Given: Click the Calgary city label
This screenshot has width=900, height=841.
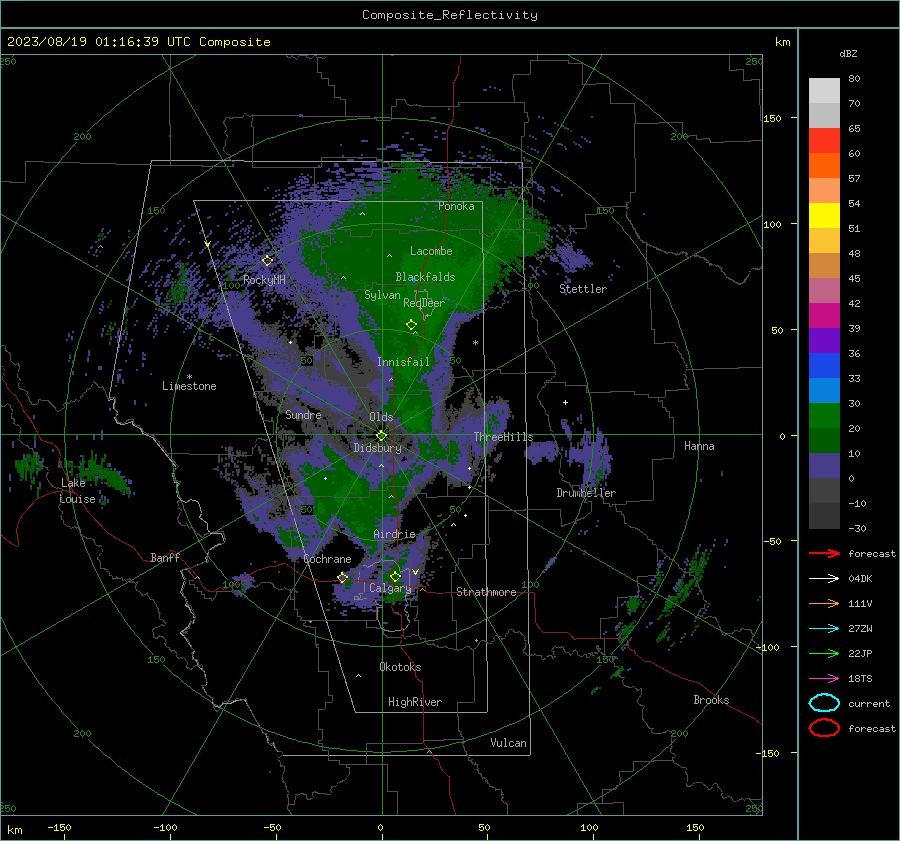Looking at the screenshot, I should 390,588.
